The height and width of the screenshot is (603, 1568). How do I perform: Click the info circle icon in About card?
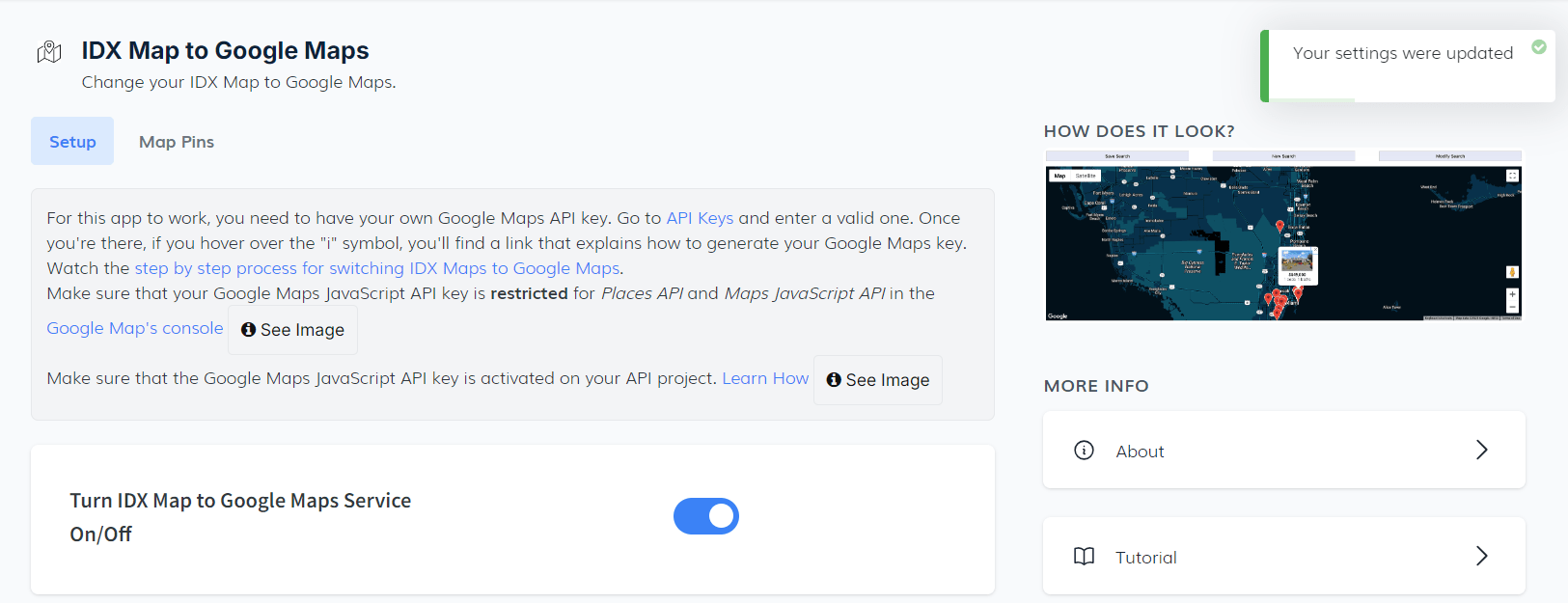click(1084, 451)
